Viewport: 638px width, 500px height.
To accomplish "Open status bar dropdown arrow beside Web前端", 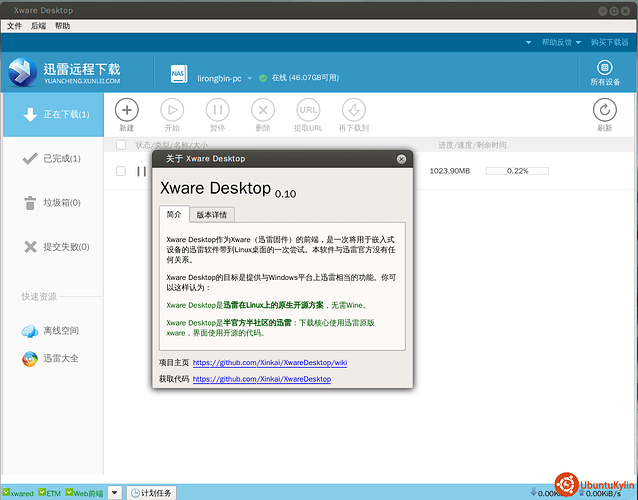I will click(x=115, y=493).
